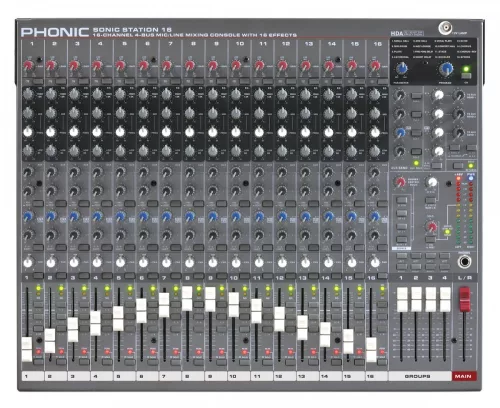This screenshot has width=500, height=408.
Task: Click top EQ knob in channel 4 black section
Action: point(97,95)
